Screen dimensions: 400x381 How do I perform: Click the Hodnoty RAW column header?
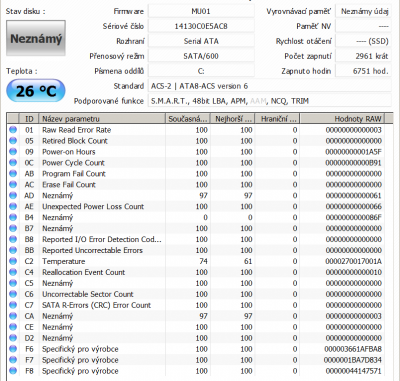point(342,119)
